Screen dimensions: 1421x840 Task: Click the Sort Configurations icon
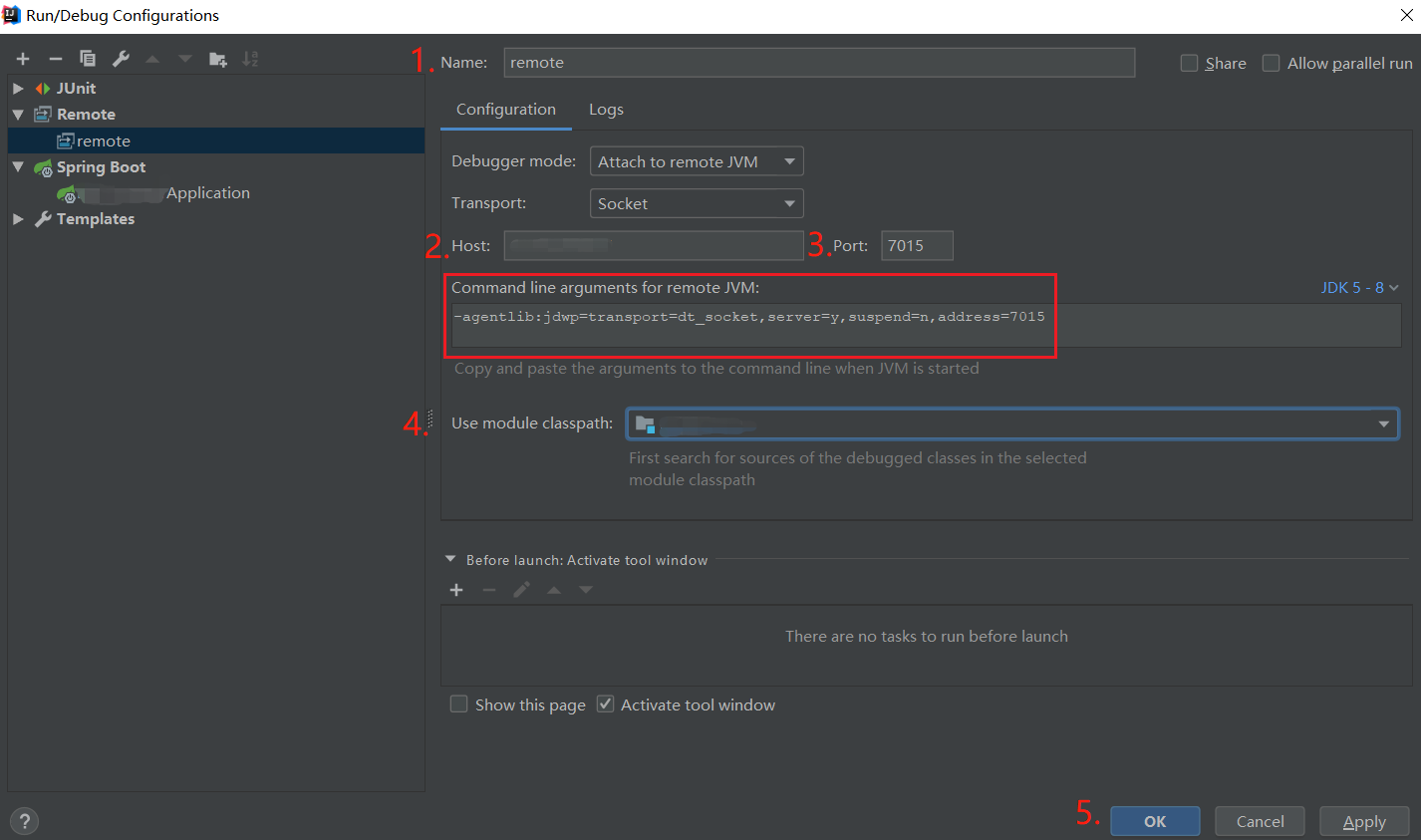point(250,60)
